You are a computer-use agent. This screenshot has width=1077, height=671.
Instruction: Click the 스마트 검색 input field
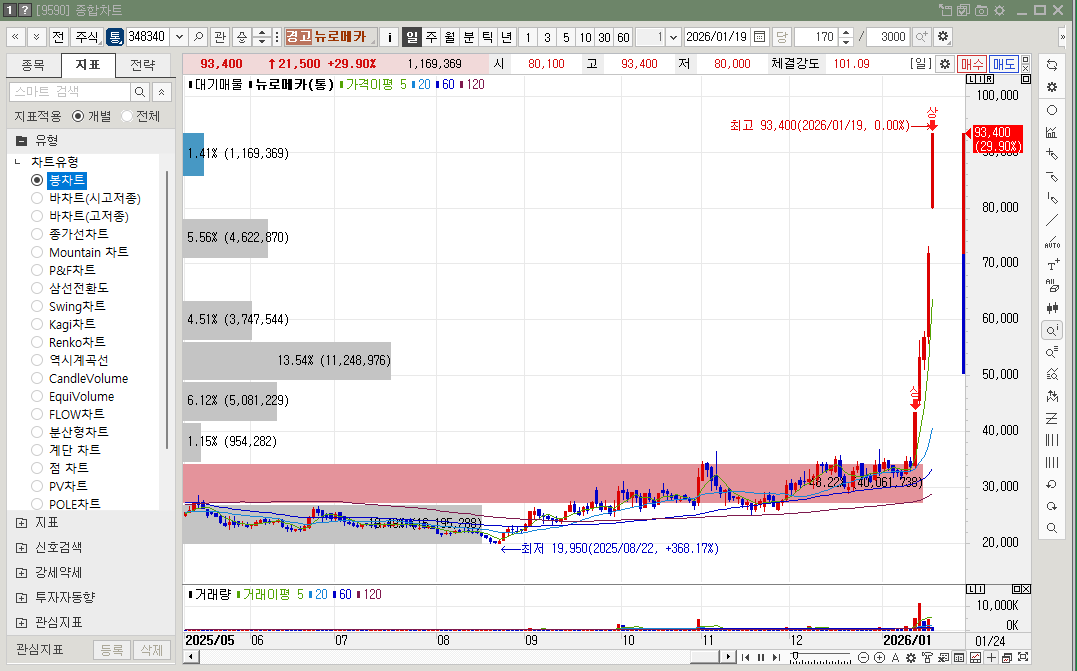(69, 92)
